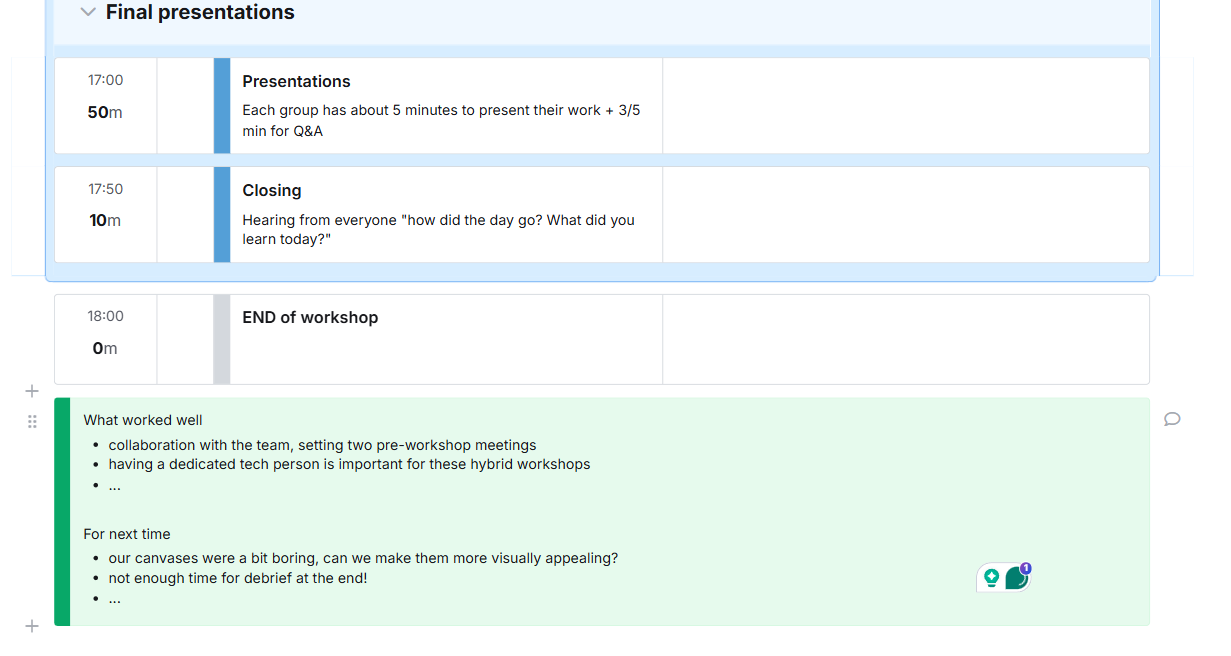
Task: Click the blue color bar of Presentations
Action: (x=222, y=106)
